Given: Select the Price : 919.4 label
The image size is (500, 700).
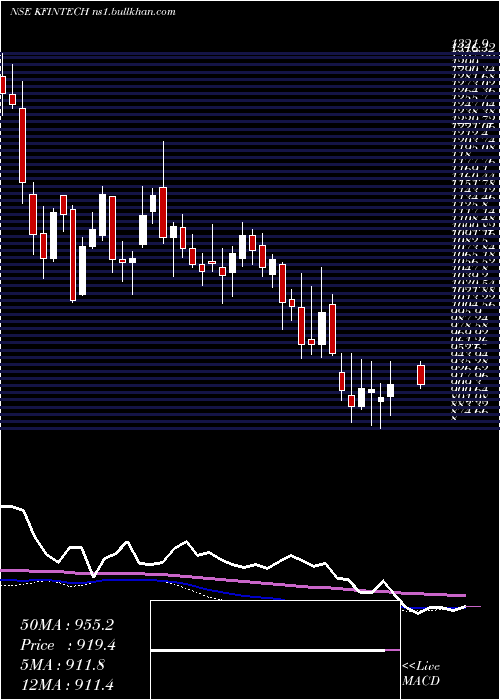Looking at the screenshot, I should point(70,645).
